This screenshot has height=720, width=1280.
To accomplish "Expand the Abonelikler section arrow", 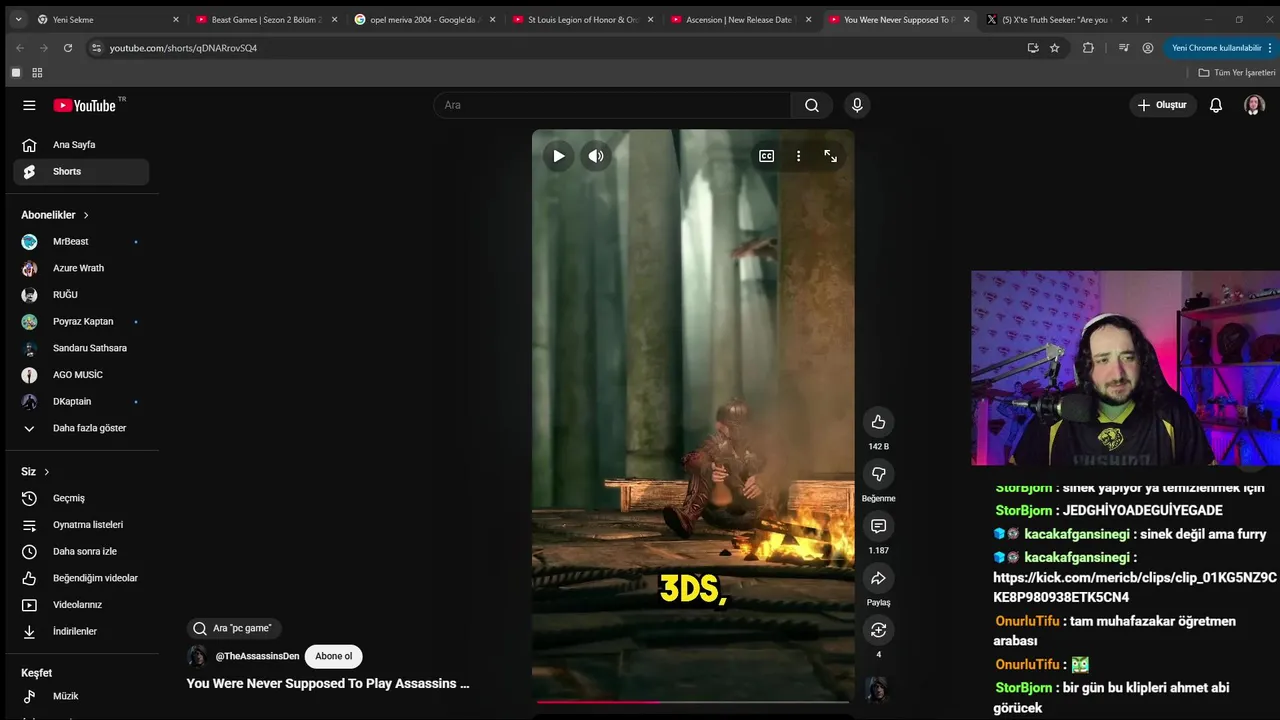I will pyautogui.click(x=86, y=215).
